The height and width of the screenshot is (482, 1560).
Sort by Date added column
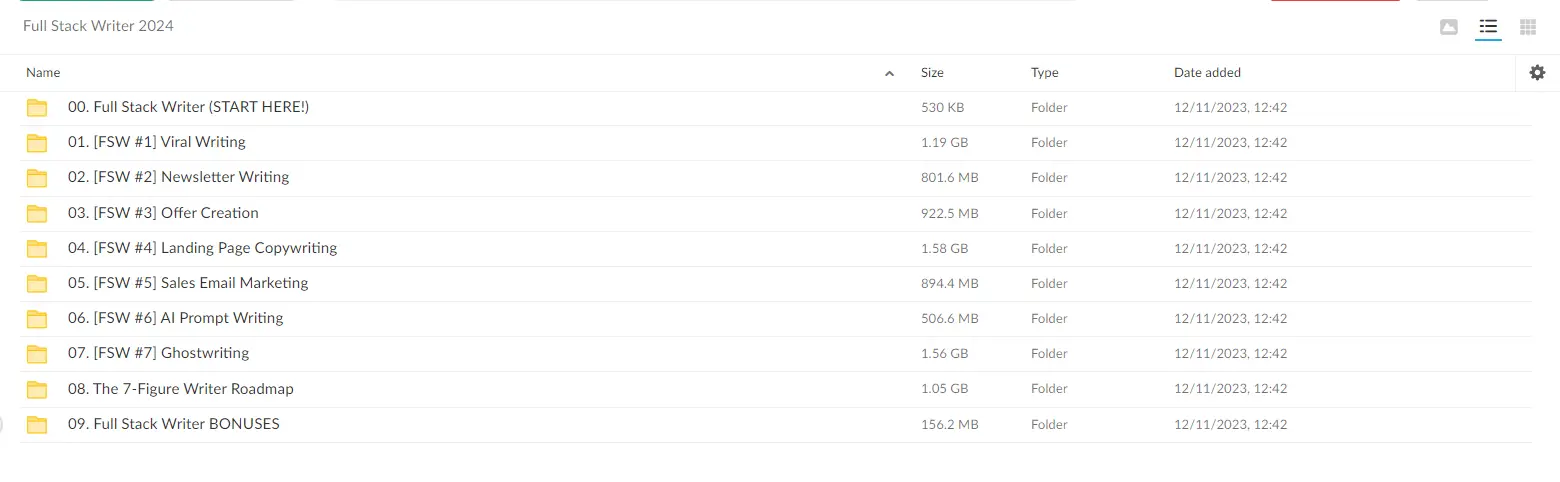tap(1207, 73)
